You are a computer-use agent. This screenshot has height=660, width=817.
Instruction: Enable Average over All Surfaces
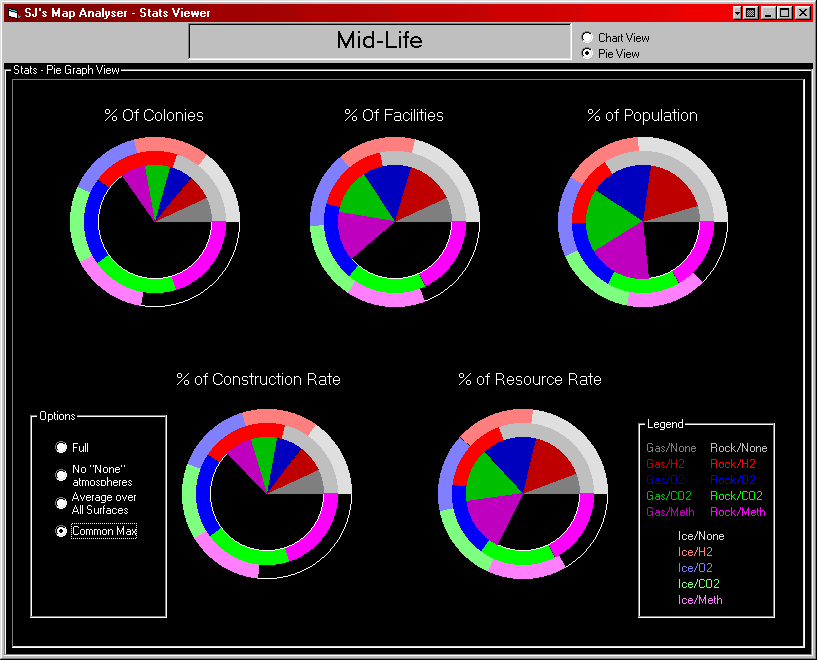click(62, 503)
